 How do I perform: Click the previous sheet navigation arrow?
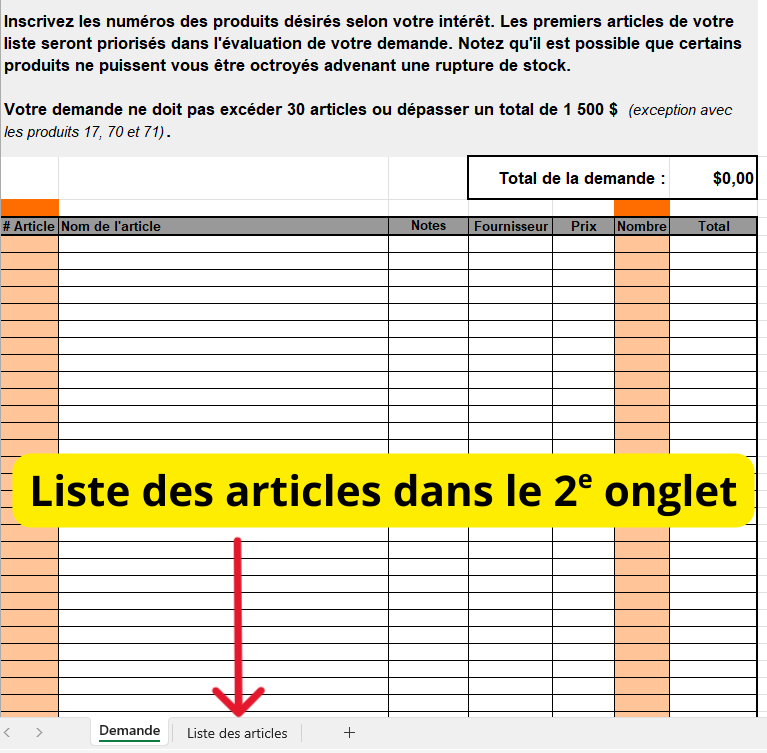point(13,733)
